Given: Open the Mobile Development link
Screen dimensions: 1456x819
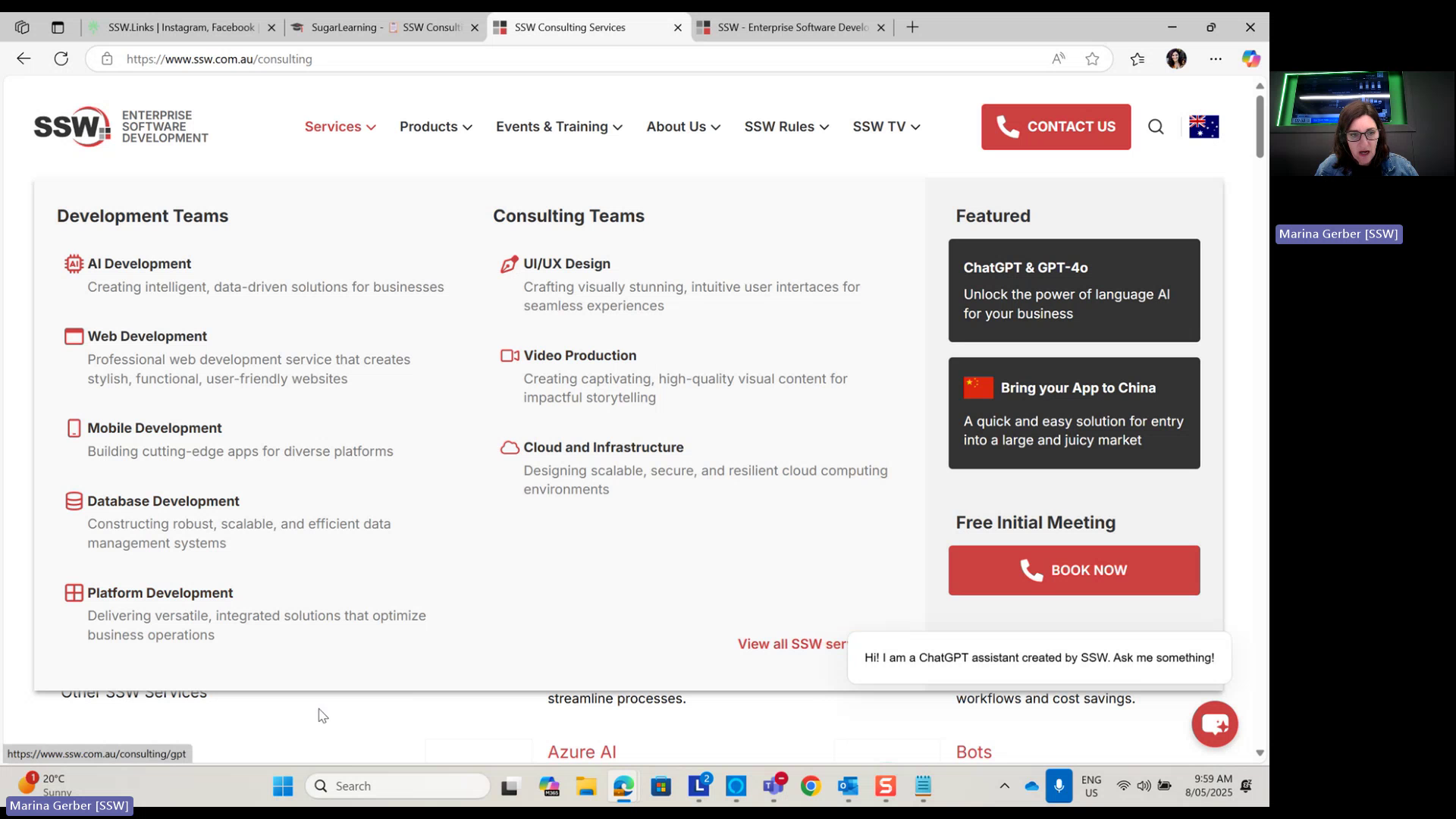Looking at the screenshot, I should (x=155, y=428).
